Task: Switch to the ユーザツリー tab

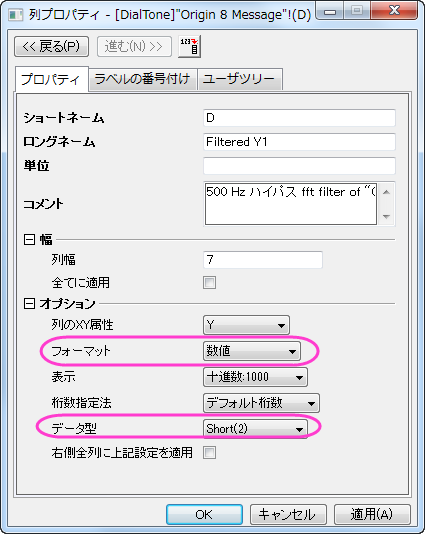Action: tap(239, 79)
